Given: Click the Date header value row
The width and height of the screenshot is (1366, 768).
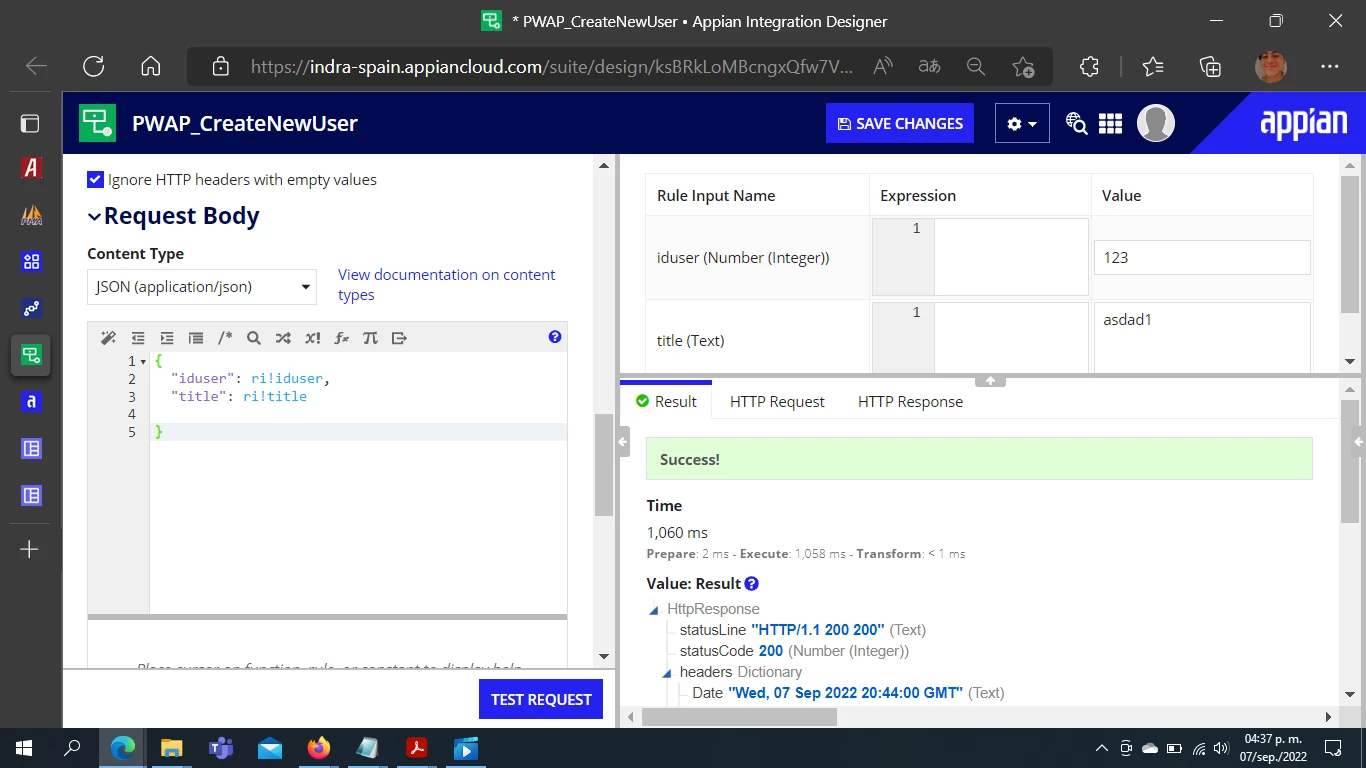Looking at the screenshot, I should 848,692.
